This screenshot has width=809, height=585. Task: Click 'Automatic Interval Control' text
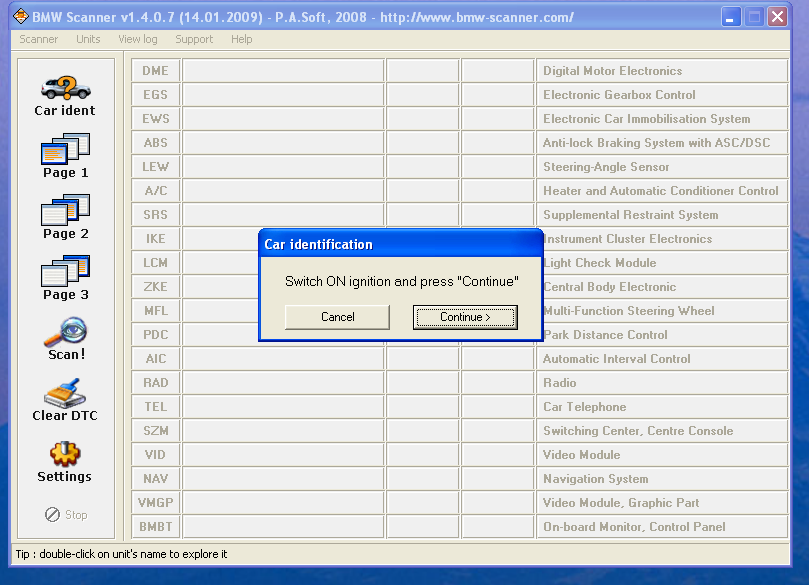[617, 359]
